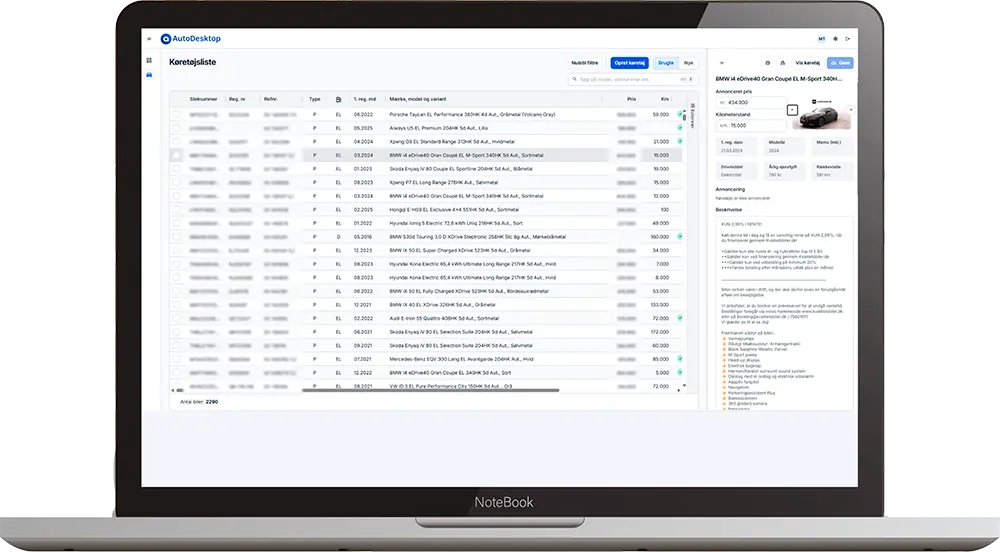This screenshot has height=552, width=1000.
Task: Tick checkbox on Xpeng P7 row
Action: (x=177, y=182)
